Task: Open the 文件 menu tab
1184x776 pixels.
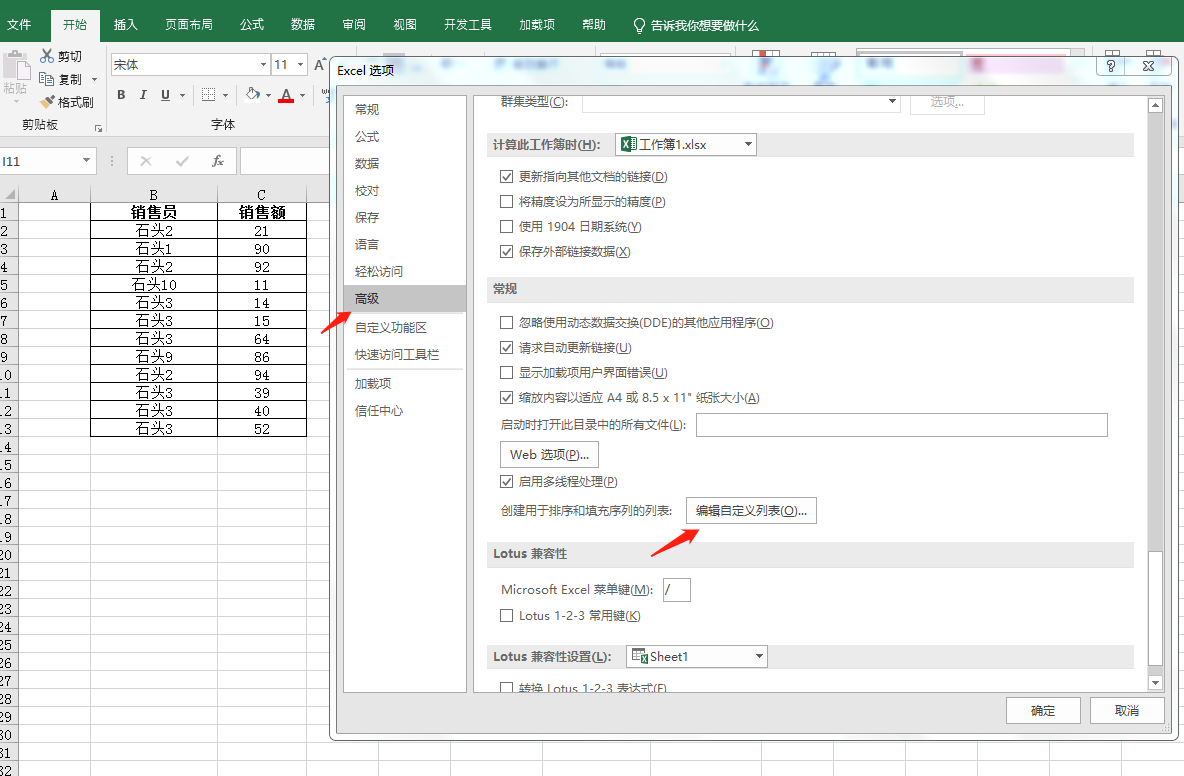Action: pos(19,25)
